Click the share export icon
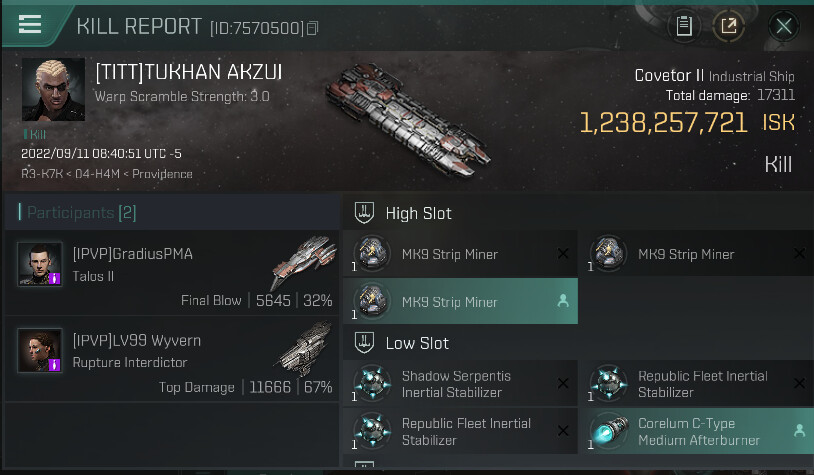The width and height of the screenshot is (814, 475). coord(729,26)
